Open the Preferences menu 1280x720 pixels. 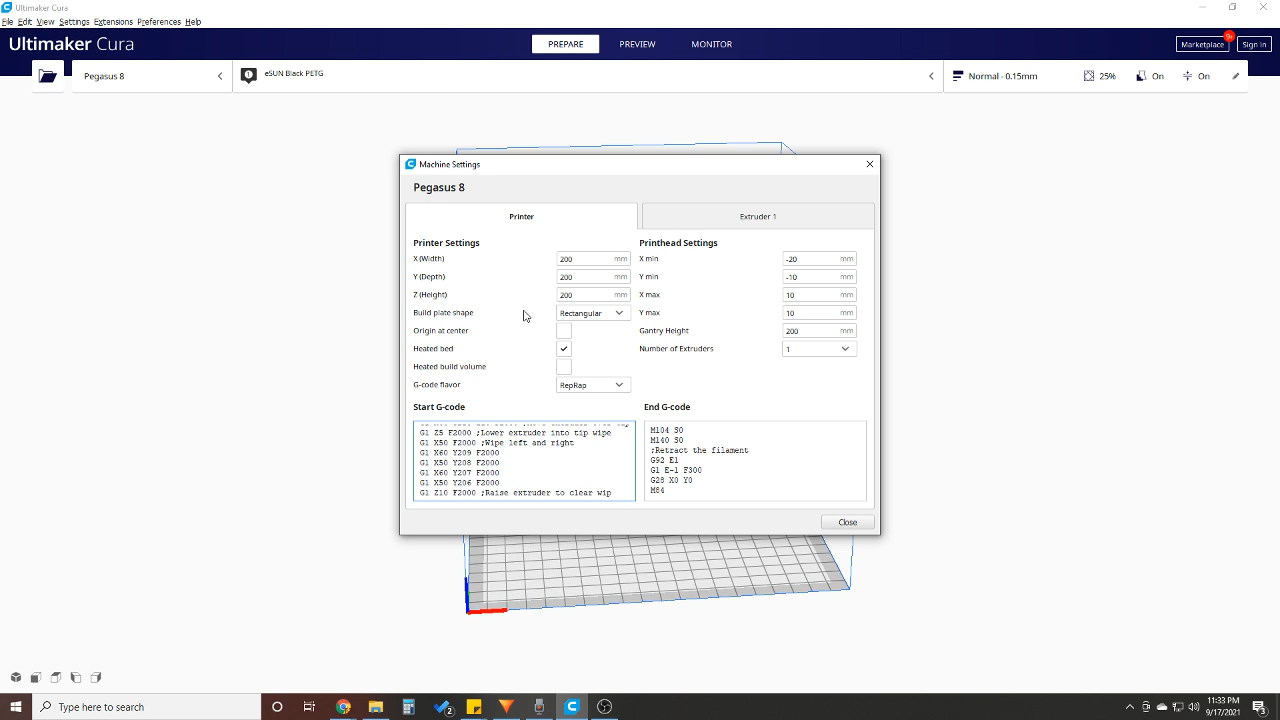(159, 22)
